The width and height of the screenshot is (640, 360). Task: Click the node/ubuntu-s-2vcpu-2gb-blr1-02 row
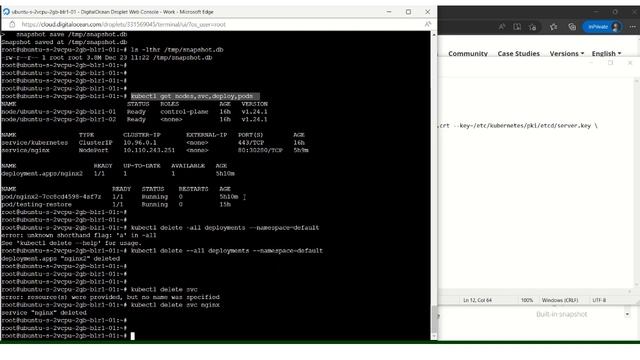click(x=134, y=120)
